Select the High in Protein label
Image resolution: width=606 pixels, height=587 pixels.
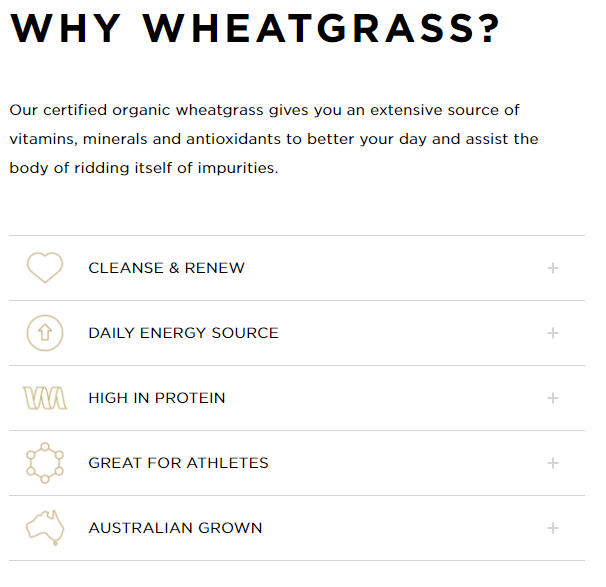click(x=157, y=398)
